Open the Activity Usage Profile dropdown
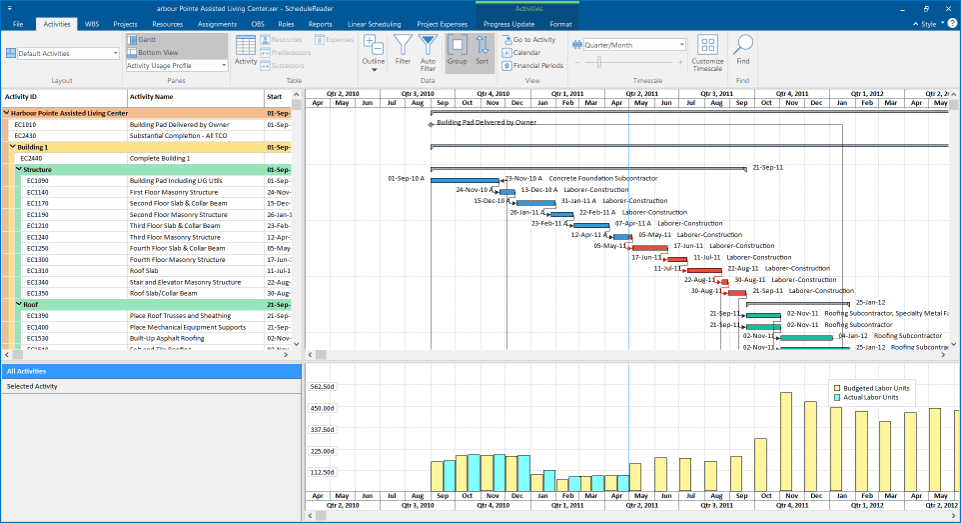Screen dimensions: 961x523 pyautogui.click(x=224, y=66)
